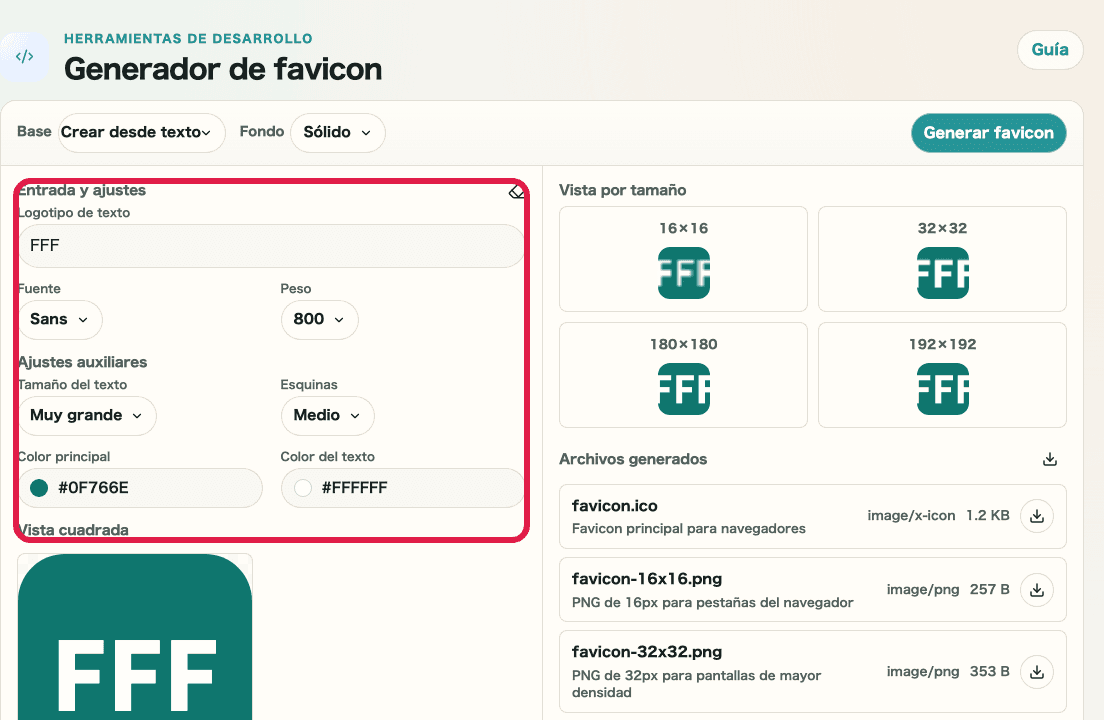Click the code brackets tool icon

point(25,57)
